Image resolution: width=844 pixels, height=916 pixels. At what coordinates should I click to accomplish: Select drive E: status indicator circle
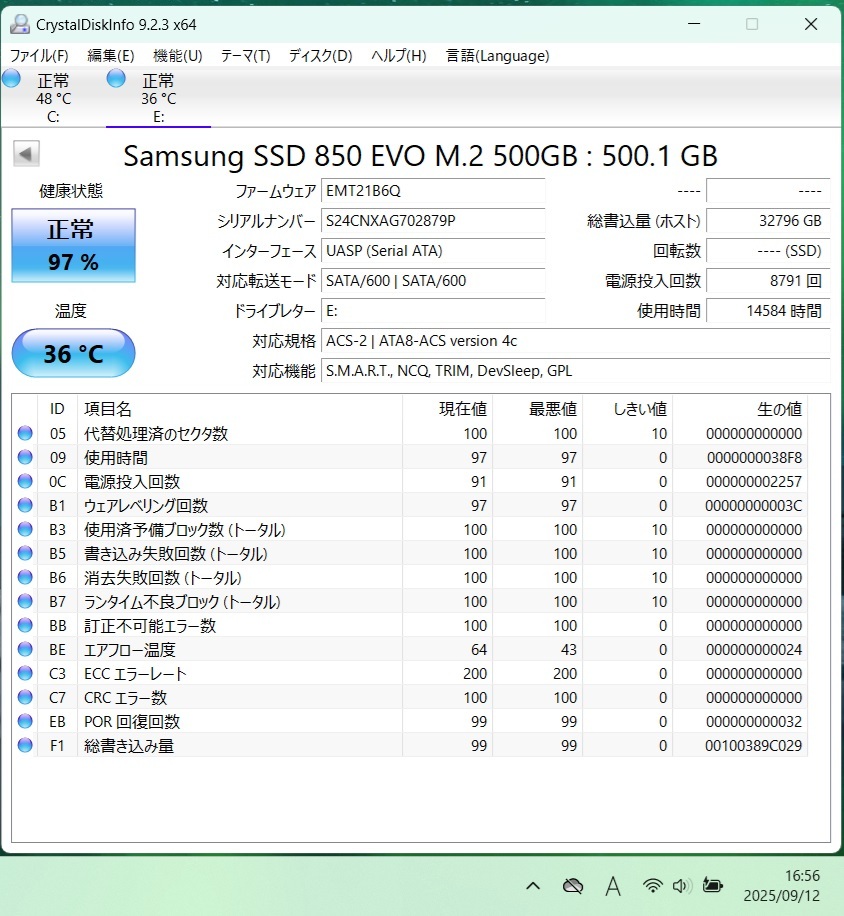click(116, 78)
